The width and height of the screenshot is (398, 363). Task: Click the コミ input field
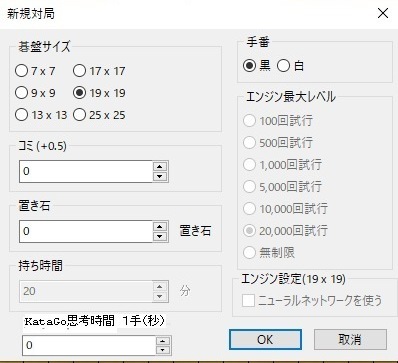(86, 171)
